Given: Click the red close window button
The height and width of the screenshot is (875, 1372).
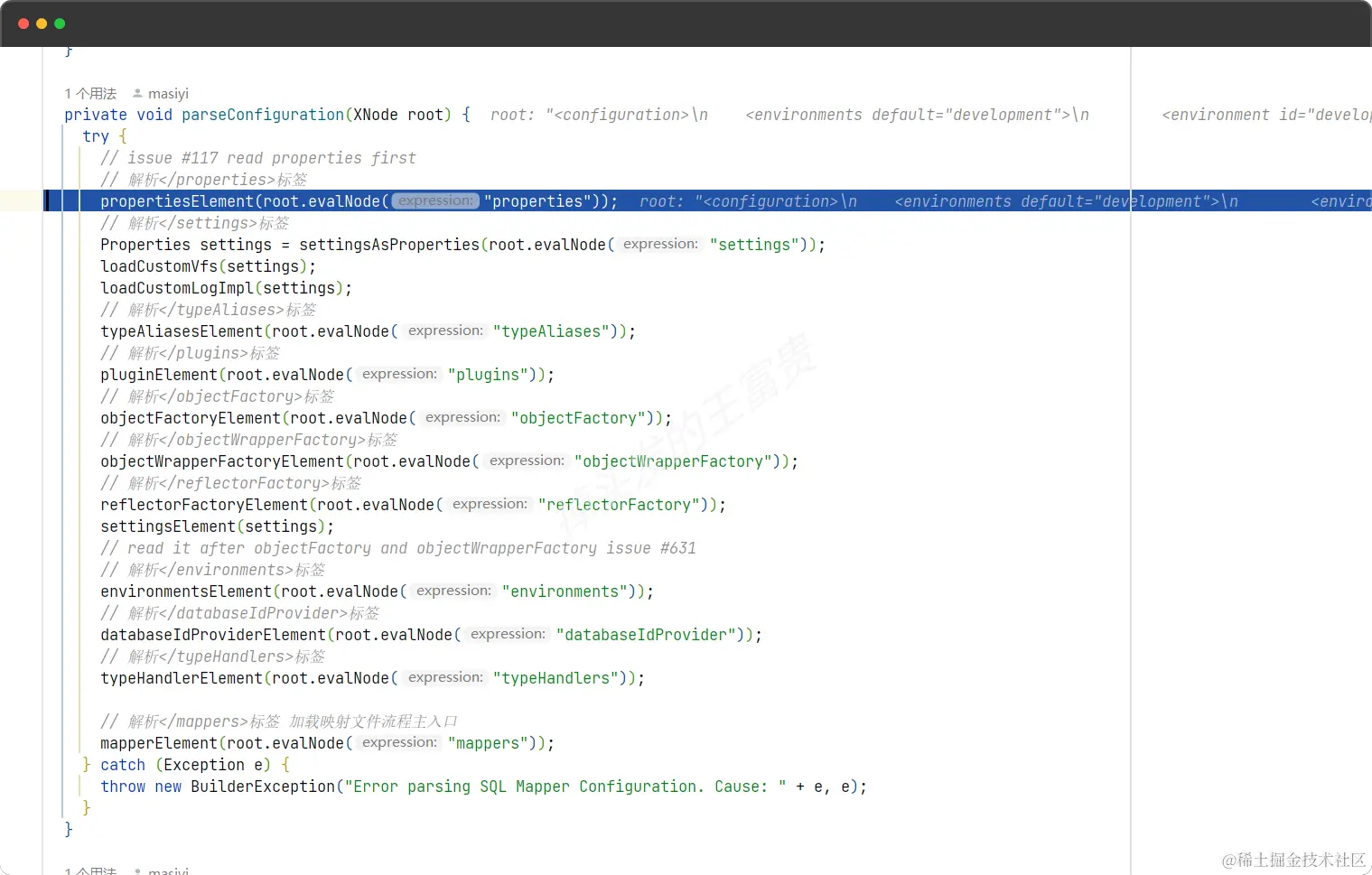Looking at the screenshot, I should [x=23, y=23].
